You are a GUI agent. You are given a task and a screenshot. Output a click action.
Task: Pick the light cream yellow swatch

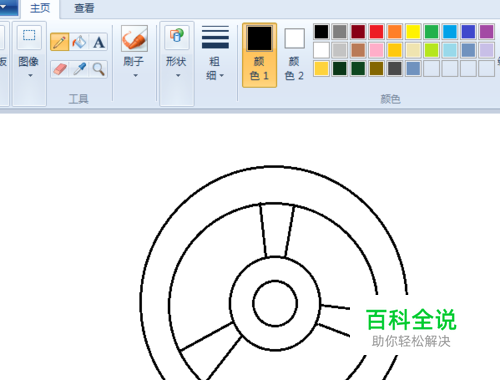pyautogui.click(x=413, y=50)
